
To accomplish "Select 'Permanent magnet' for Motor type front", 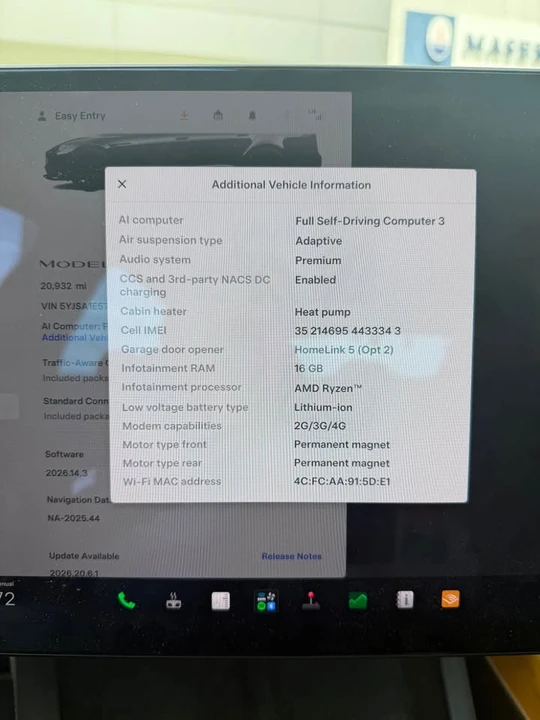I will pyautogui.click(x=342, y=444).
